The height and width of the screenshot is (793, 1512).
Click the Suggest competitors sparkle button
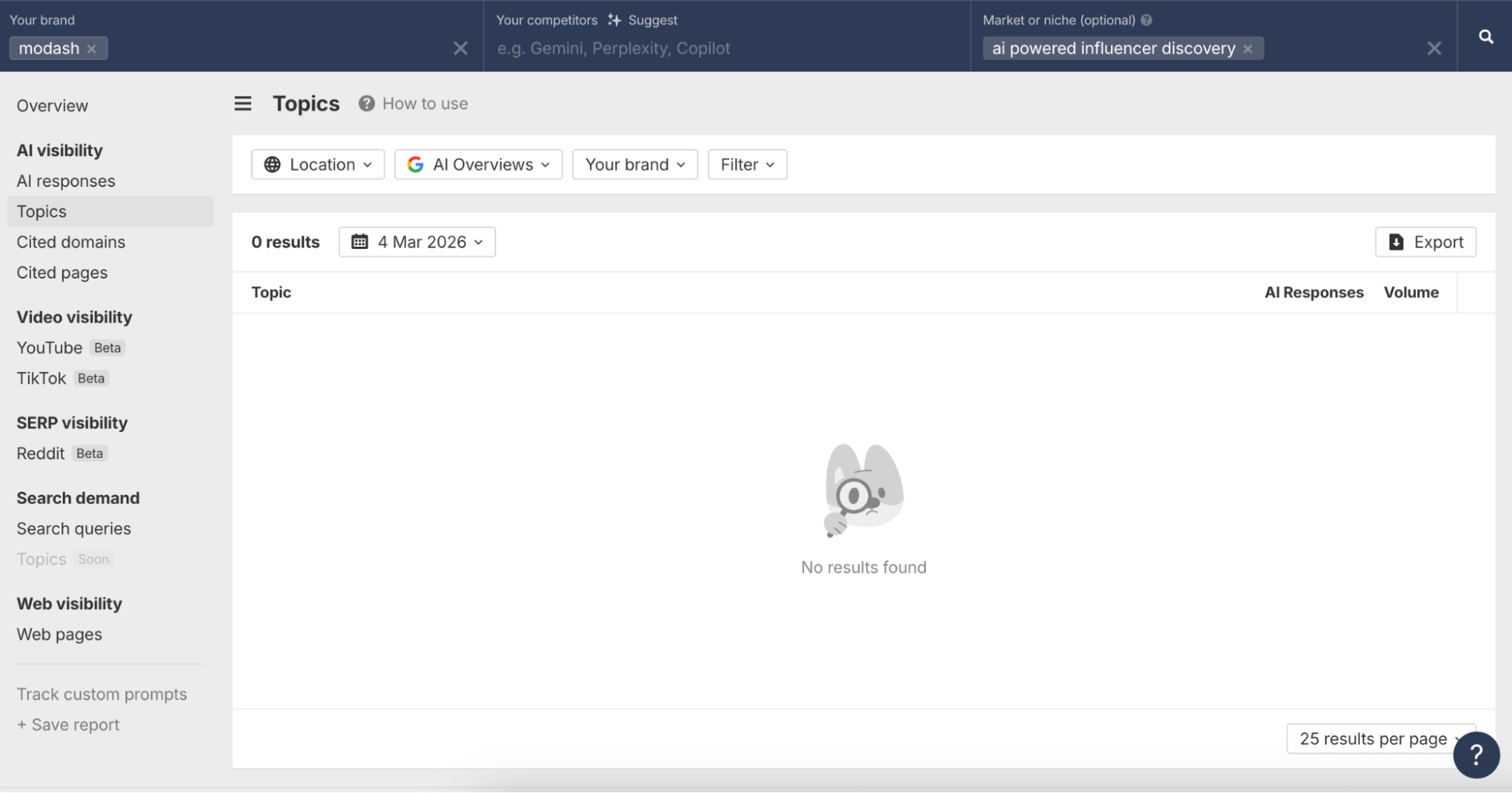(642, 20)
